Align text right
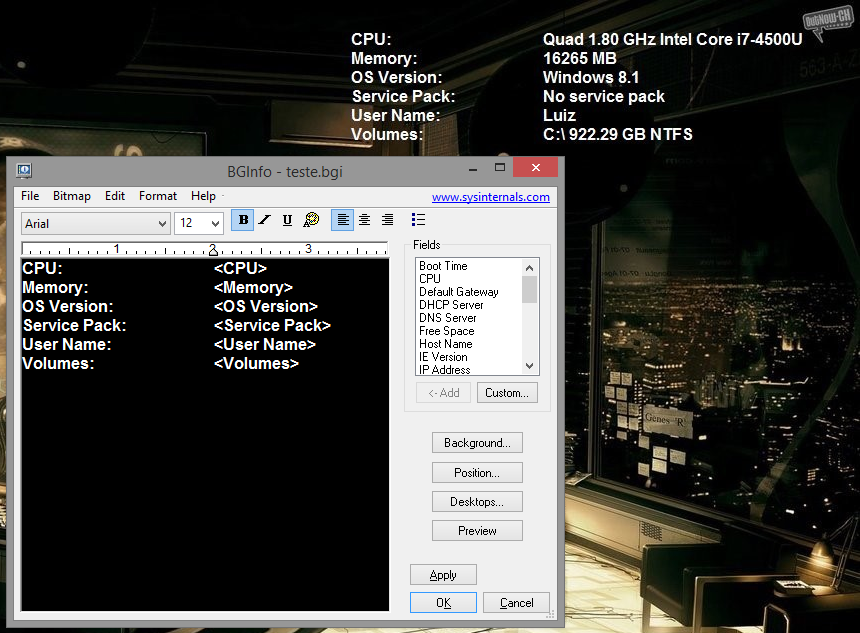 tap(387, 220)
